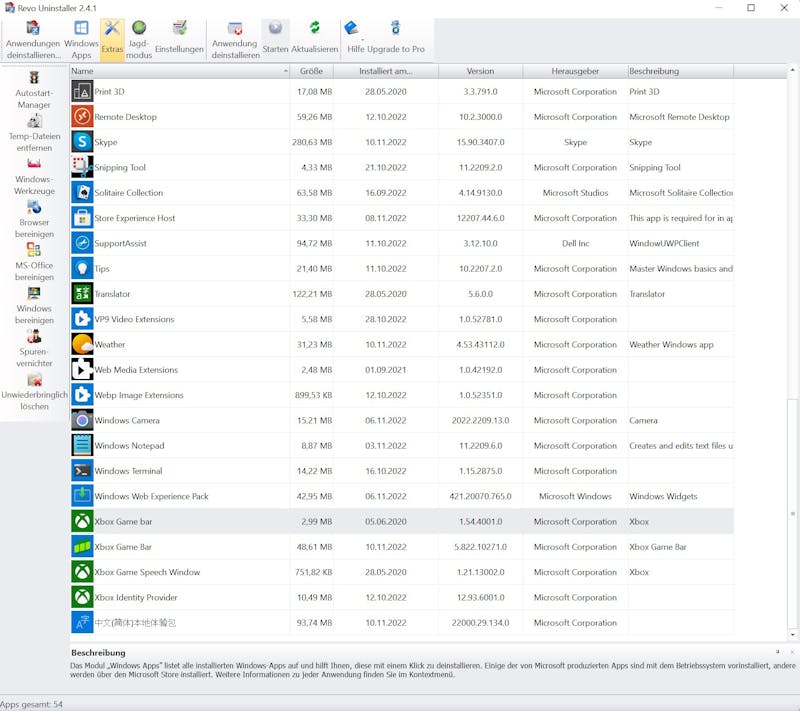Select the Snipping Tool app icon
The image size is (800, 711).
tap(82, 167)
